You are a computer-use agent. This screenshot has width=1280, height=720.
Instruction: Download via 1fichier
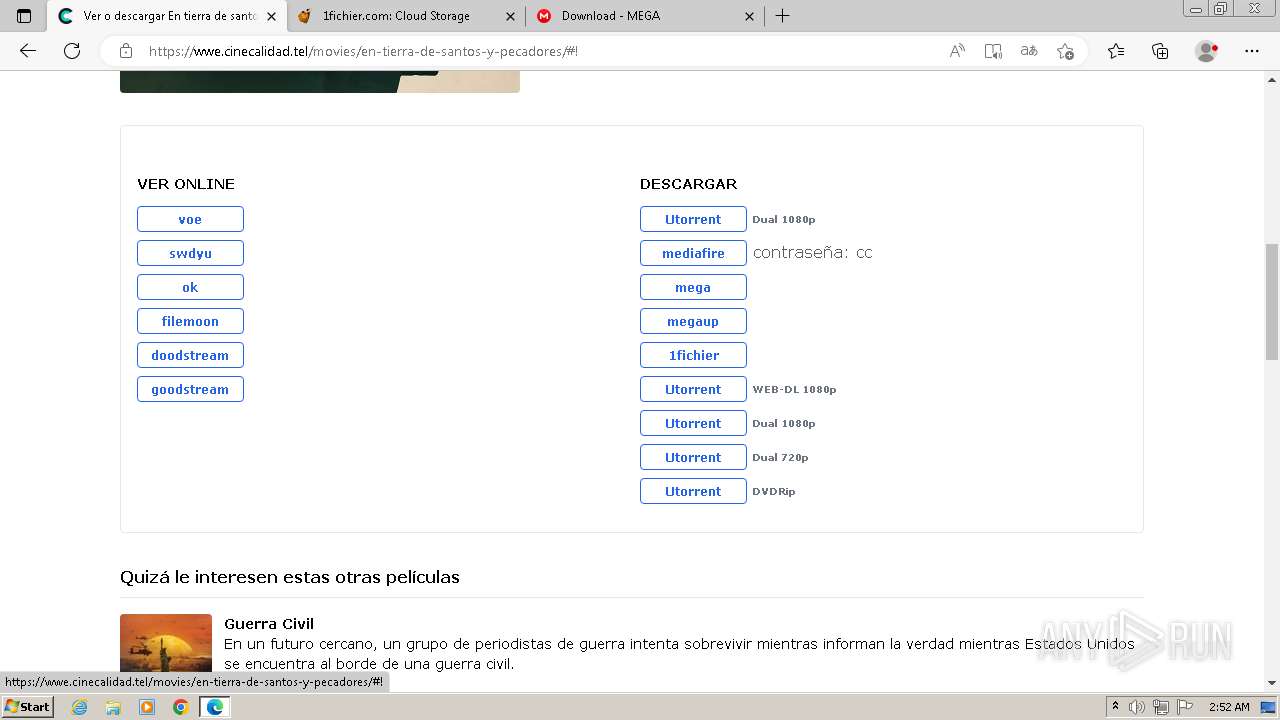tap(693, 355)
